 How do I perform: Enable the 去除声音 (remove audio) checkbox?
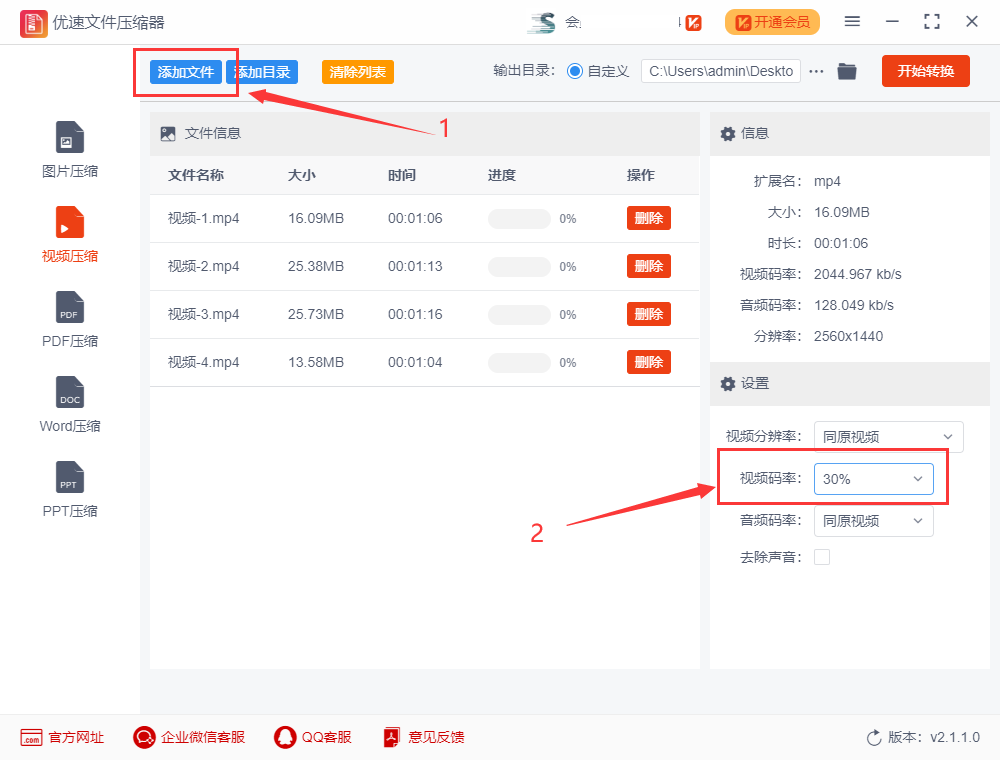(x=822, y=557)
